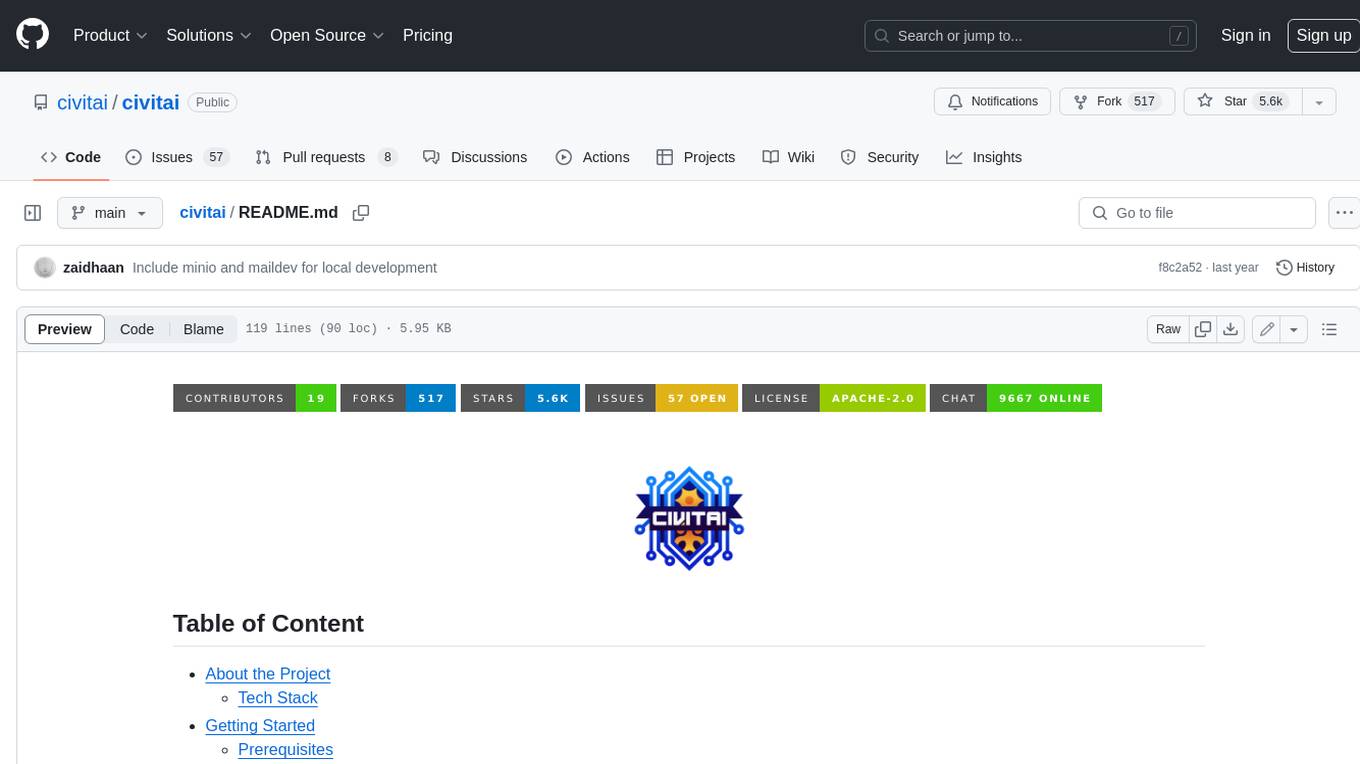Click the Sign up button
This screenshot has width=1360, height=764.
(x=1323, y=35)
